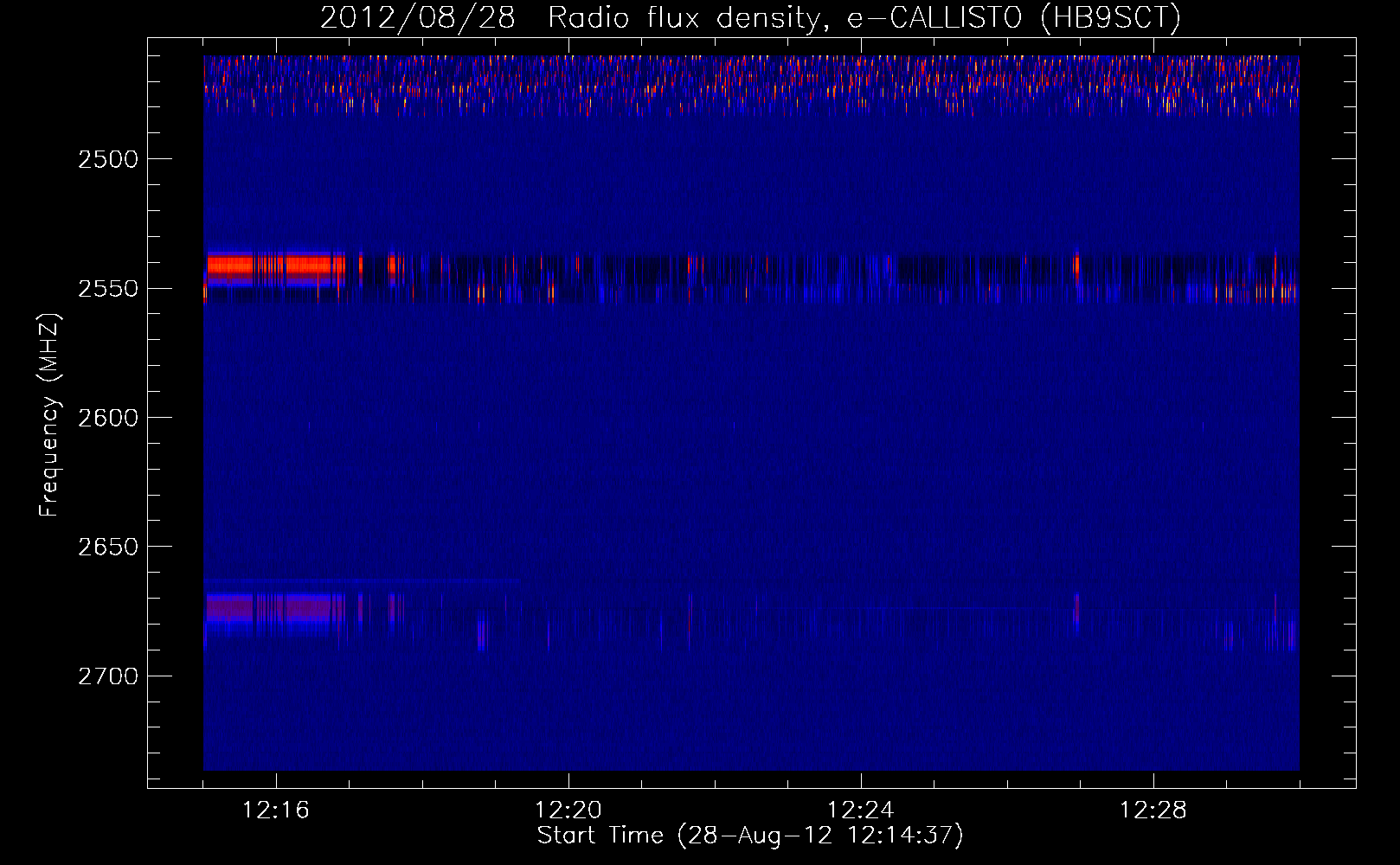Click the 'Frequency (MHZ)' axis title
Image resolution: width=1400 pixels, height=865 pixels.
(50, 416)
